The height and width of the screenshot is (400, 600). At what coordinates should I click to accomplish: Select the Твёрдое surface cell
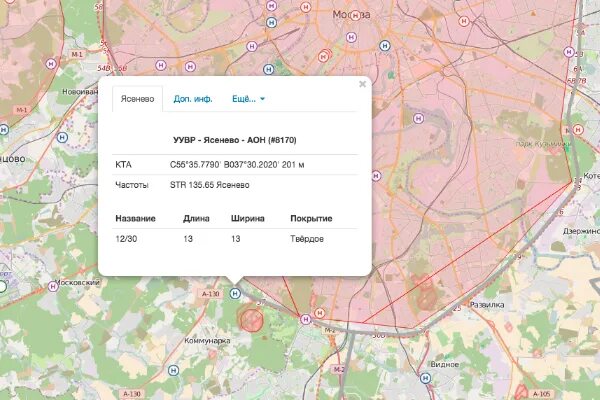(x=307, y=239)
